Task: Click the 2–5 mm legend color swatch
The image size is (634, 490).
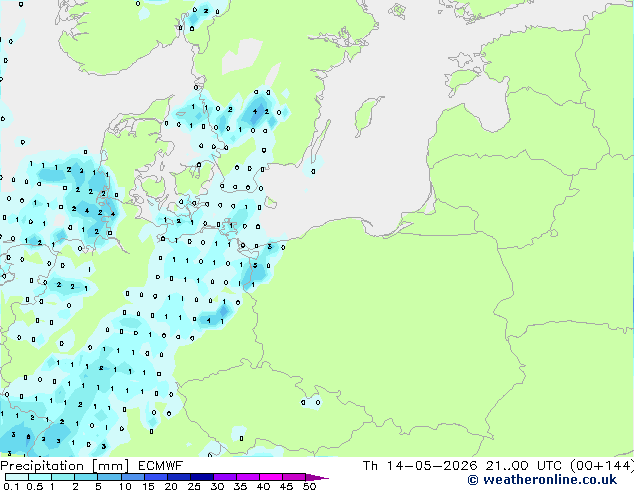Action: tap(86, 477)
